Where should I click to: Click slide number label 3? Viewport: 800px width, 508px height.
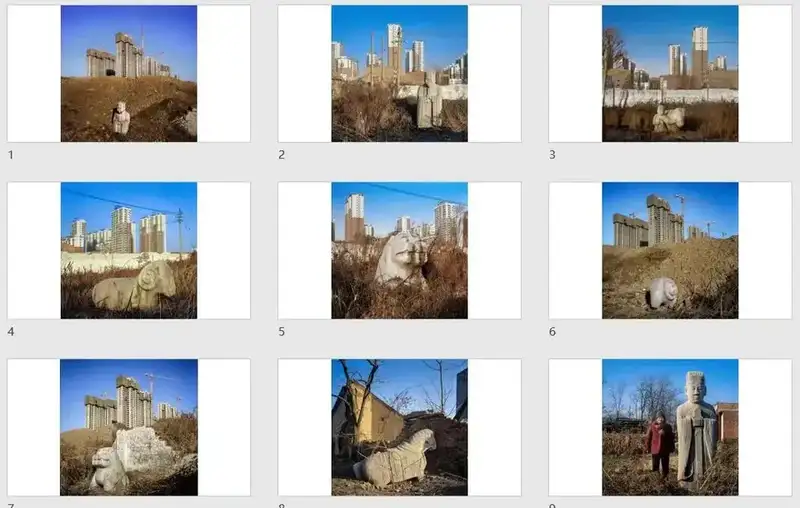552,155
